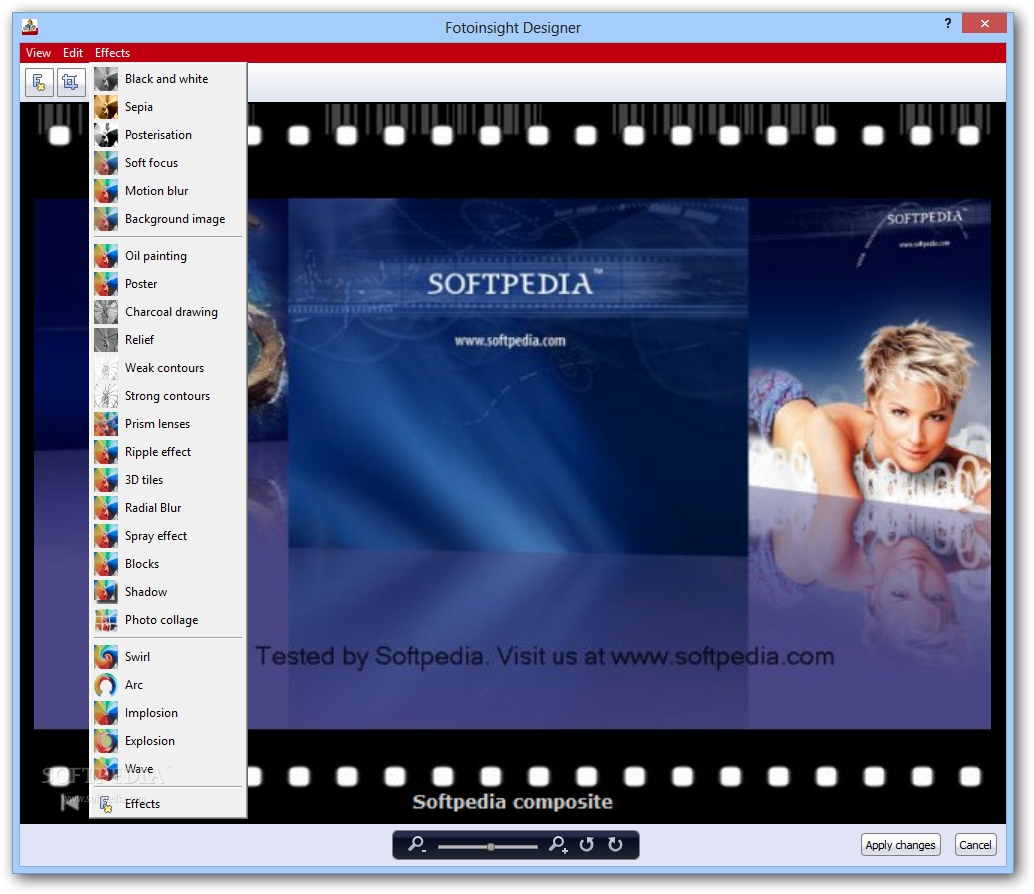Zoom out with the magnifier minus icon

point(416,845)
